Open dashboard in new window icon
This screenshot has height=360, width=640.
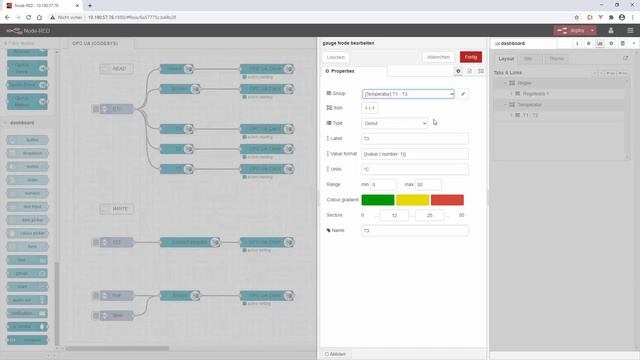click(x=625, y=58)
